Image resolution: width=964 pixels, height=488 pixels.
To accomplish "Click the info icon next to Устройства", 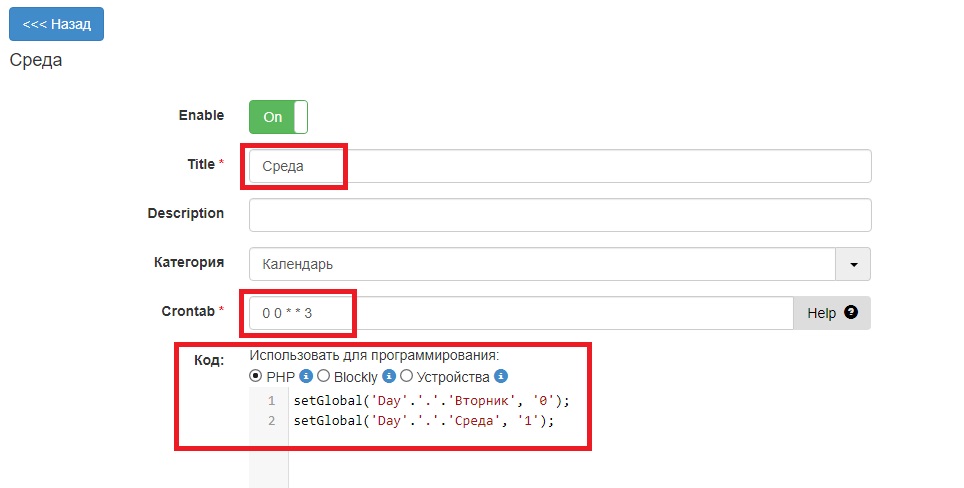I will [x=501, y=377].
